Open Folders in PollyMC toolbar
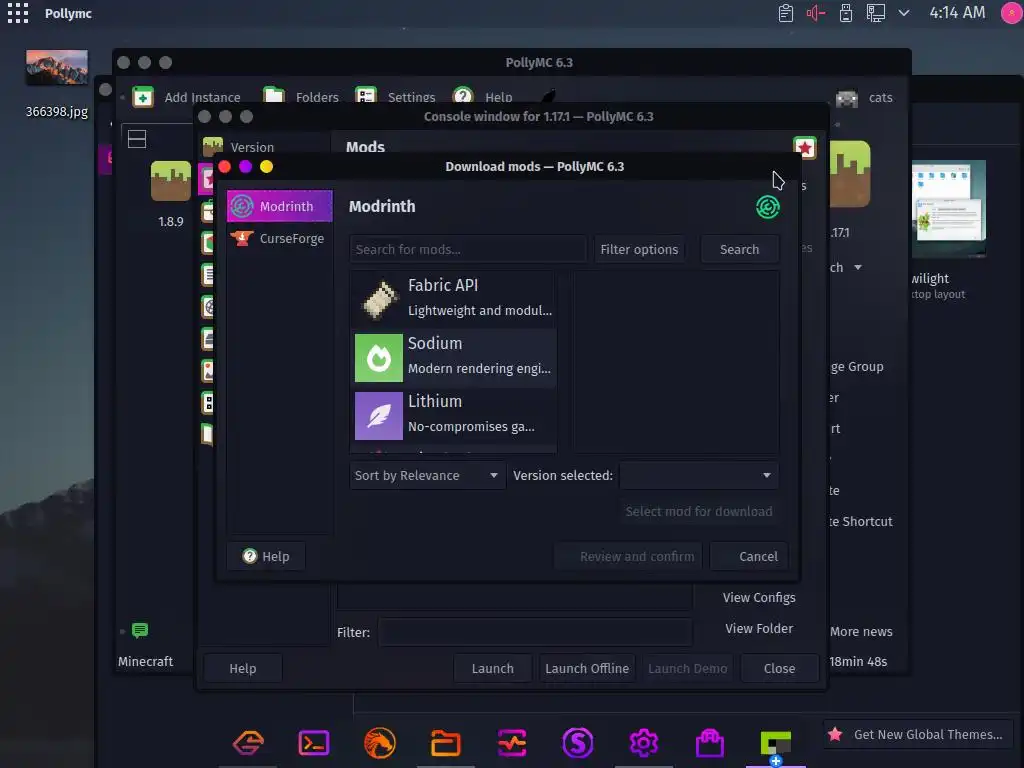The height and width of the screenshot is (768, 1024). click(x=302, y=97)
